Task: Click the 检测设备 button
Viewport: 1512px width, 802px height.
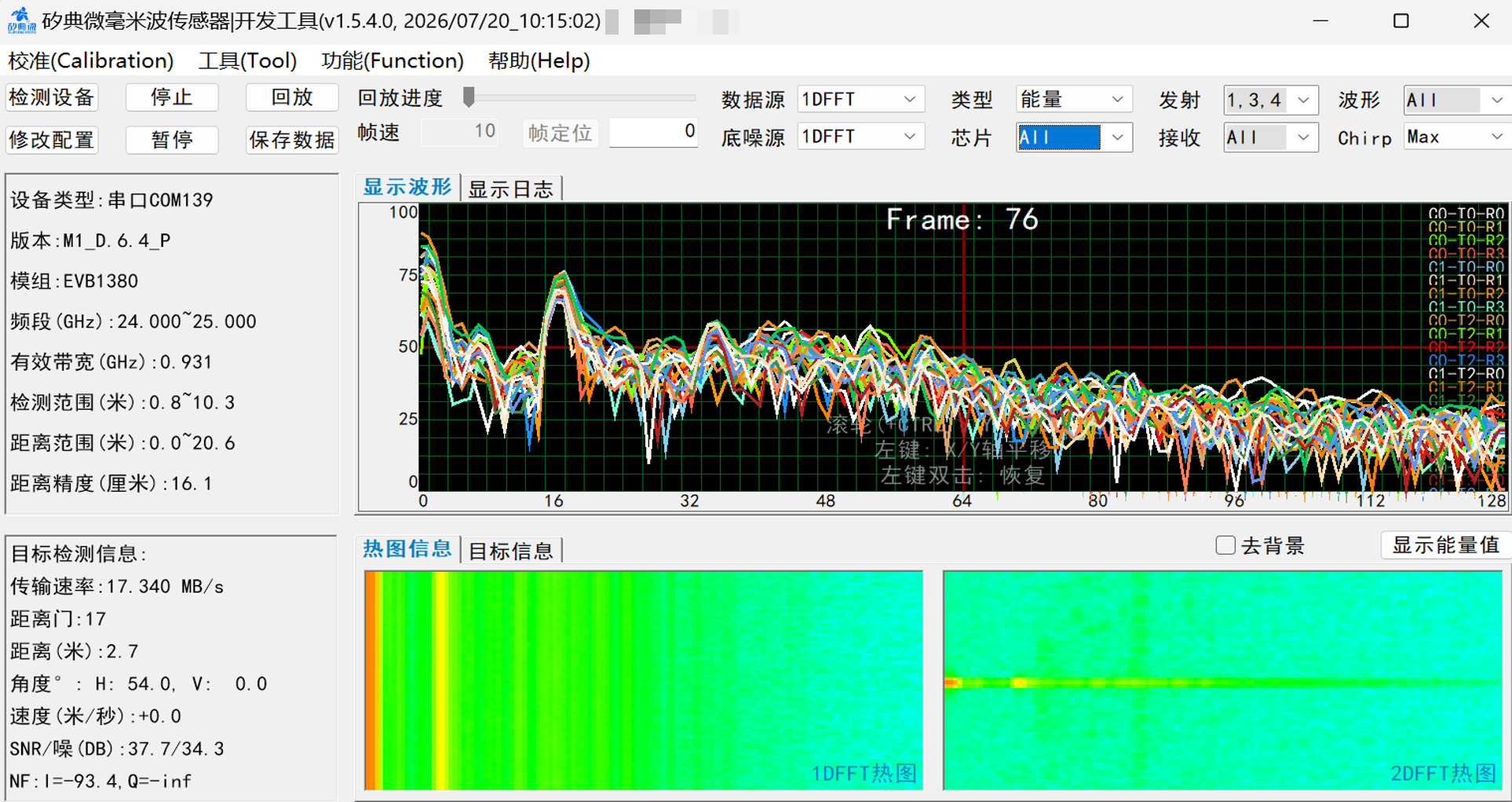Action: (52, 97)
